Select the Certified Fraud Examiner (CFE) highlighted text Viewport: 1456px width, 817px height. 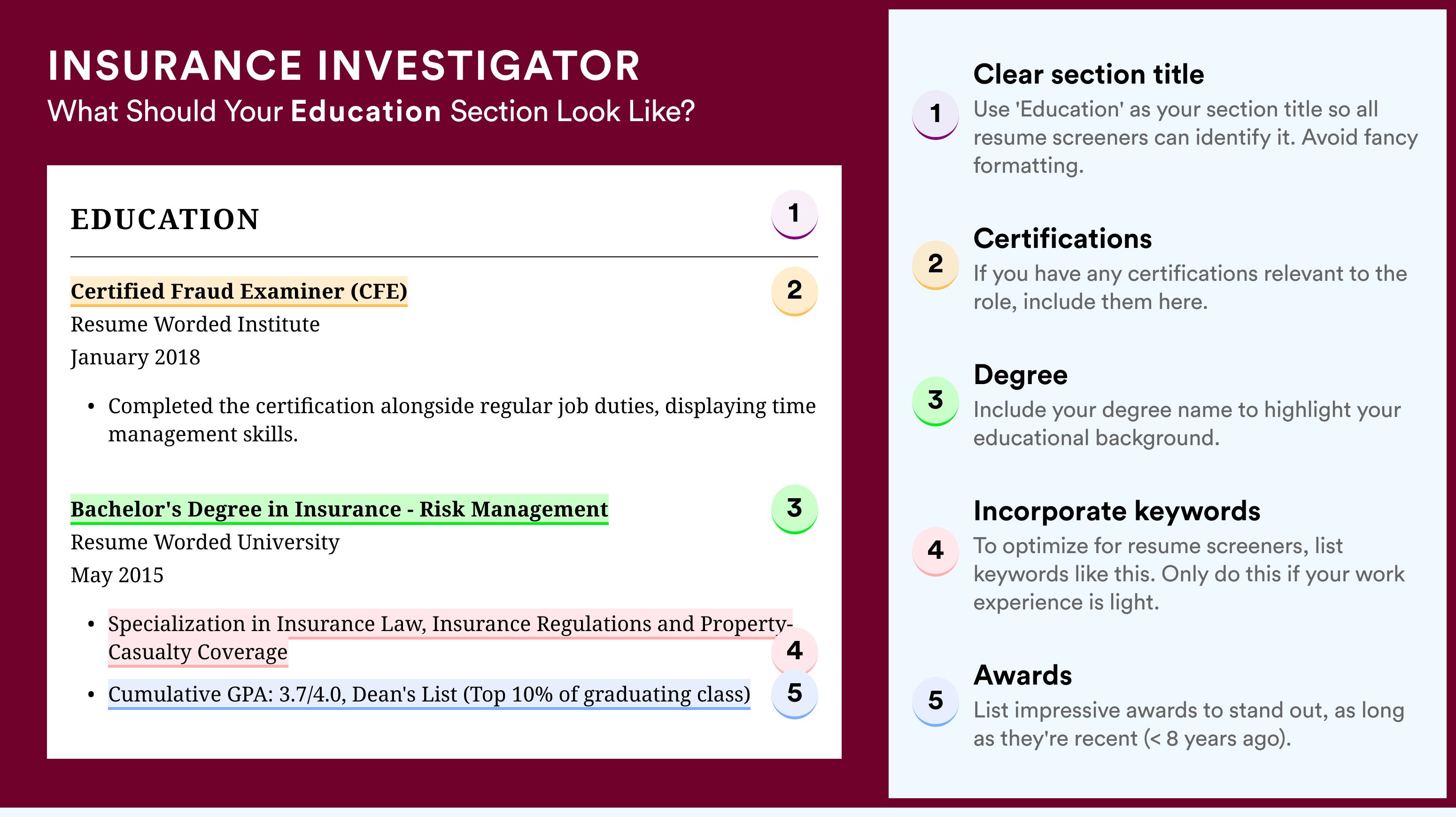click(239, 292)
